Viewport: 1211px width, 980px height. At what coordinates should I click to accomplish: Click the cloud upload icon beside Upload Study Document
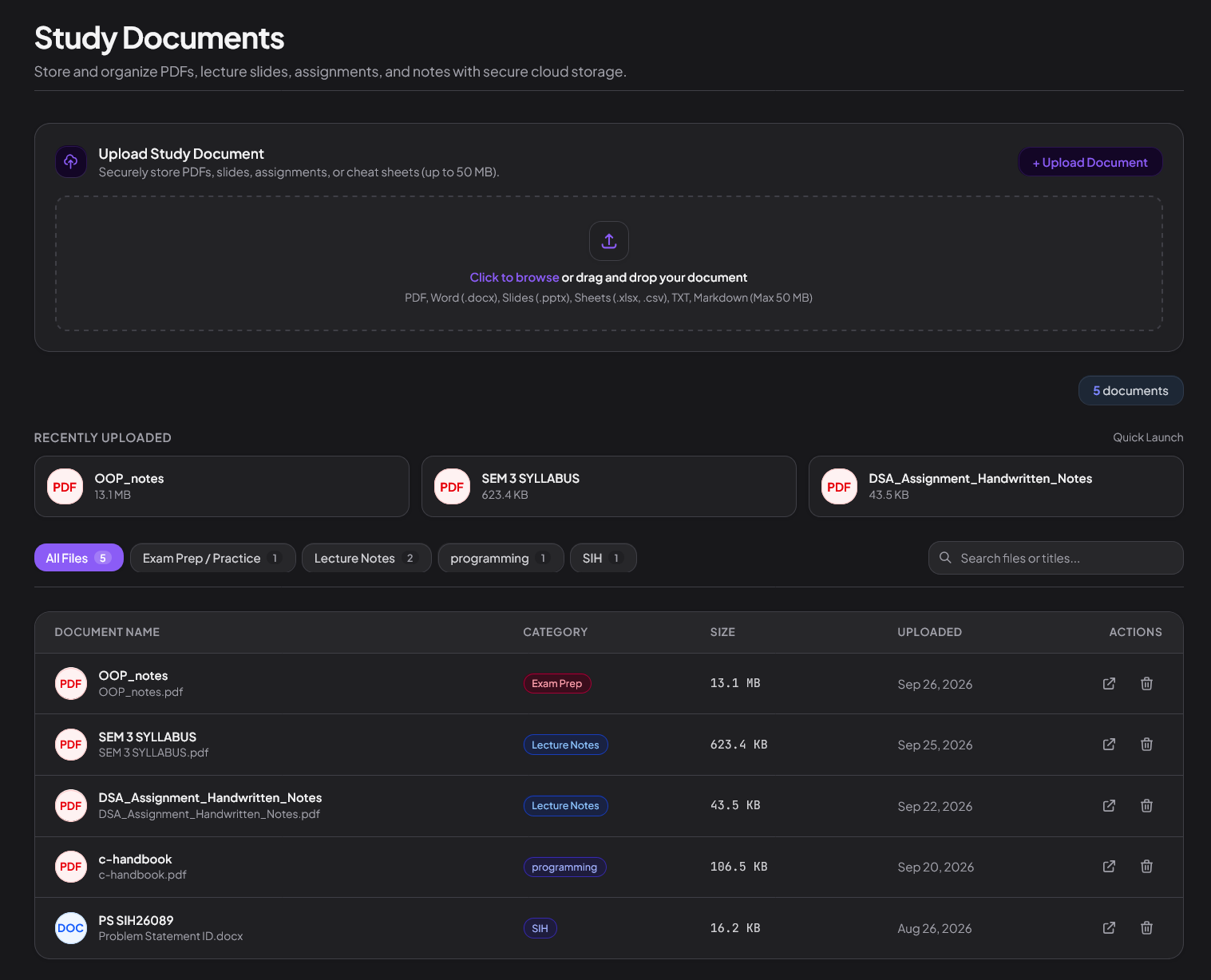[x=71, y=161]
